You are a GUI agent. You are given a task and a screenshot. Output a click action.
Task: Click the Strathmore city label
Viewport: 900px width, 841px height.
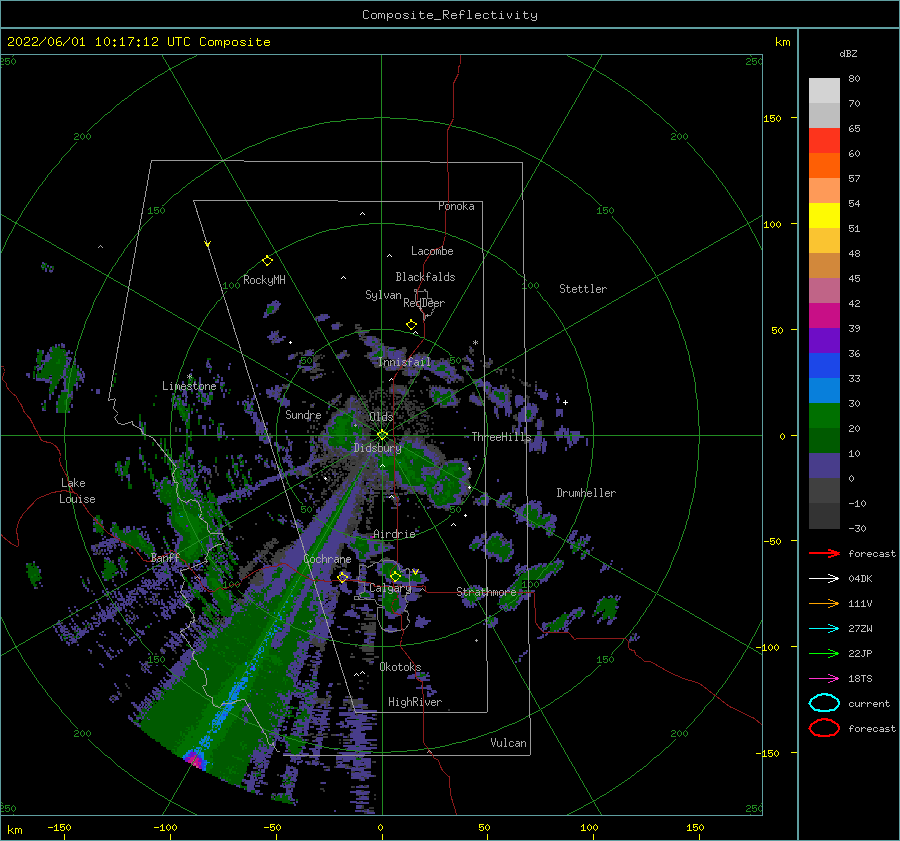(x=486, y=592)
